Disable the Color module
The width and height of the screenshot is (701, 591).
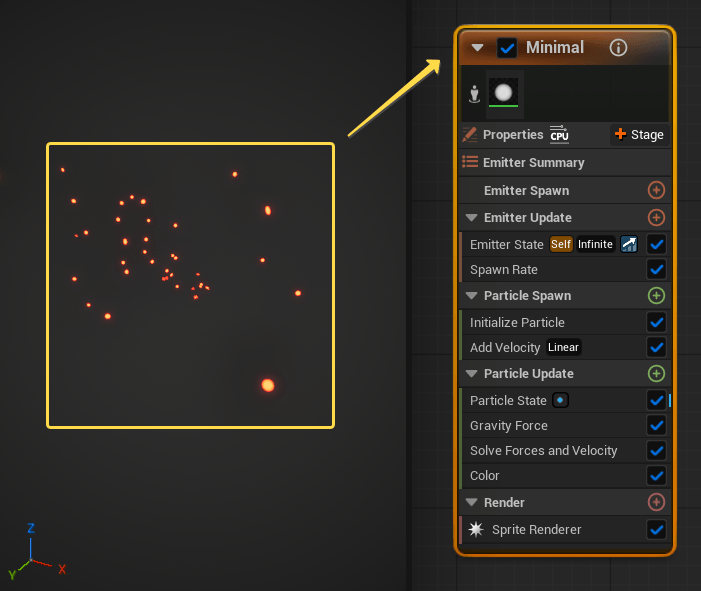tap(656, 475)
